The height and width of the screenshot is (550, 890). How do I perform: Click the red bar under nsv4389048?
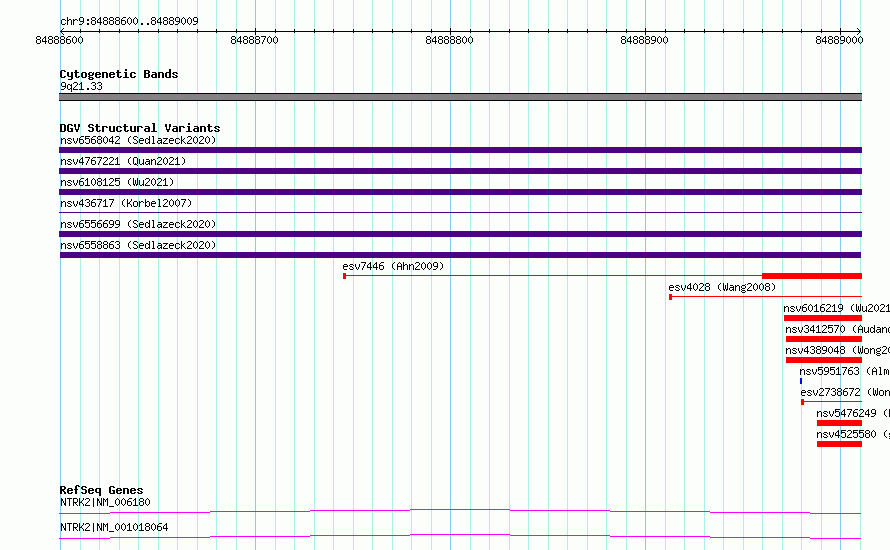pos(824,360)
